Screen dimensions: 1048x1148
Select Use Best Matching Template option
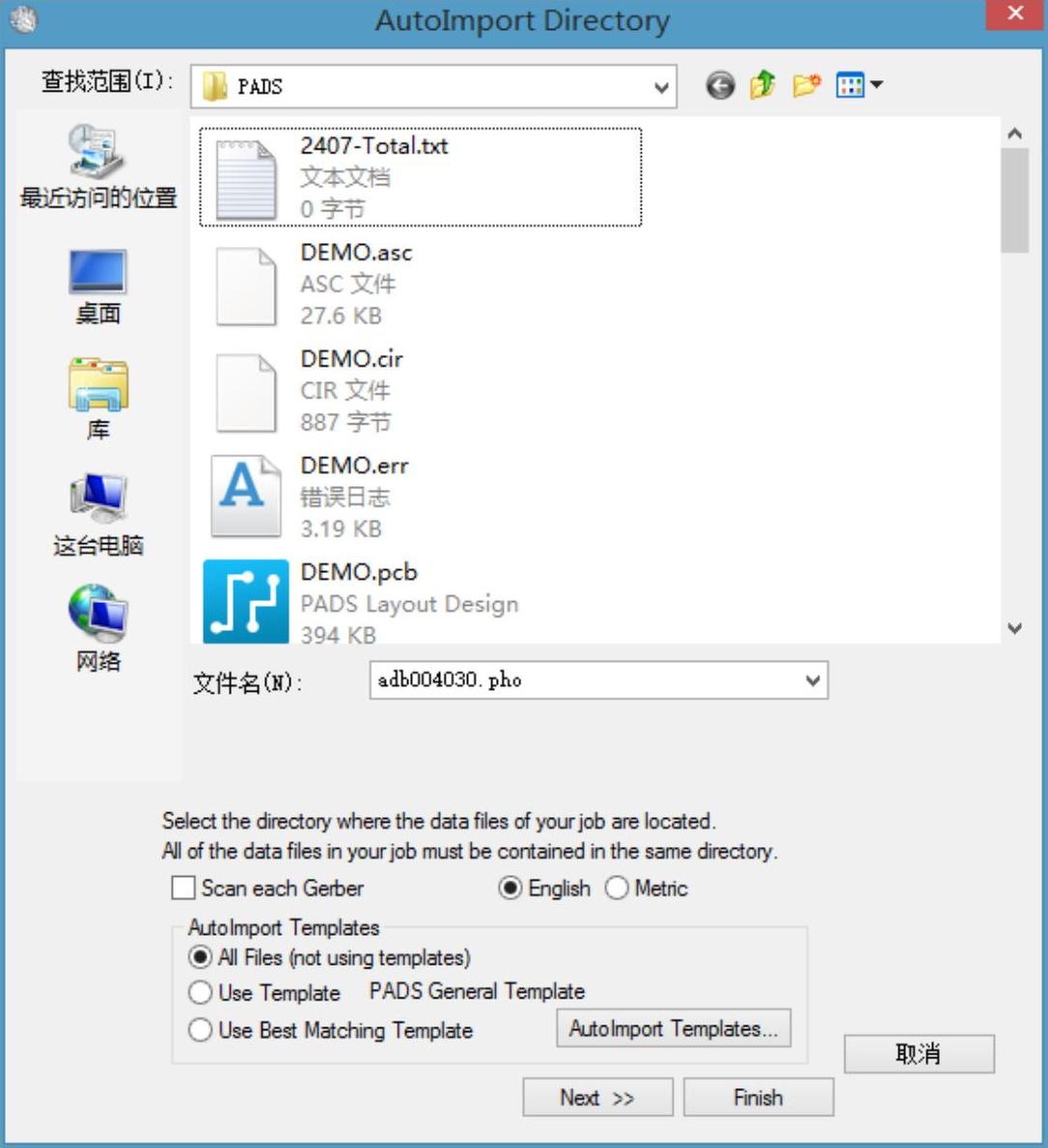[x=200, y=1030]
